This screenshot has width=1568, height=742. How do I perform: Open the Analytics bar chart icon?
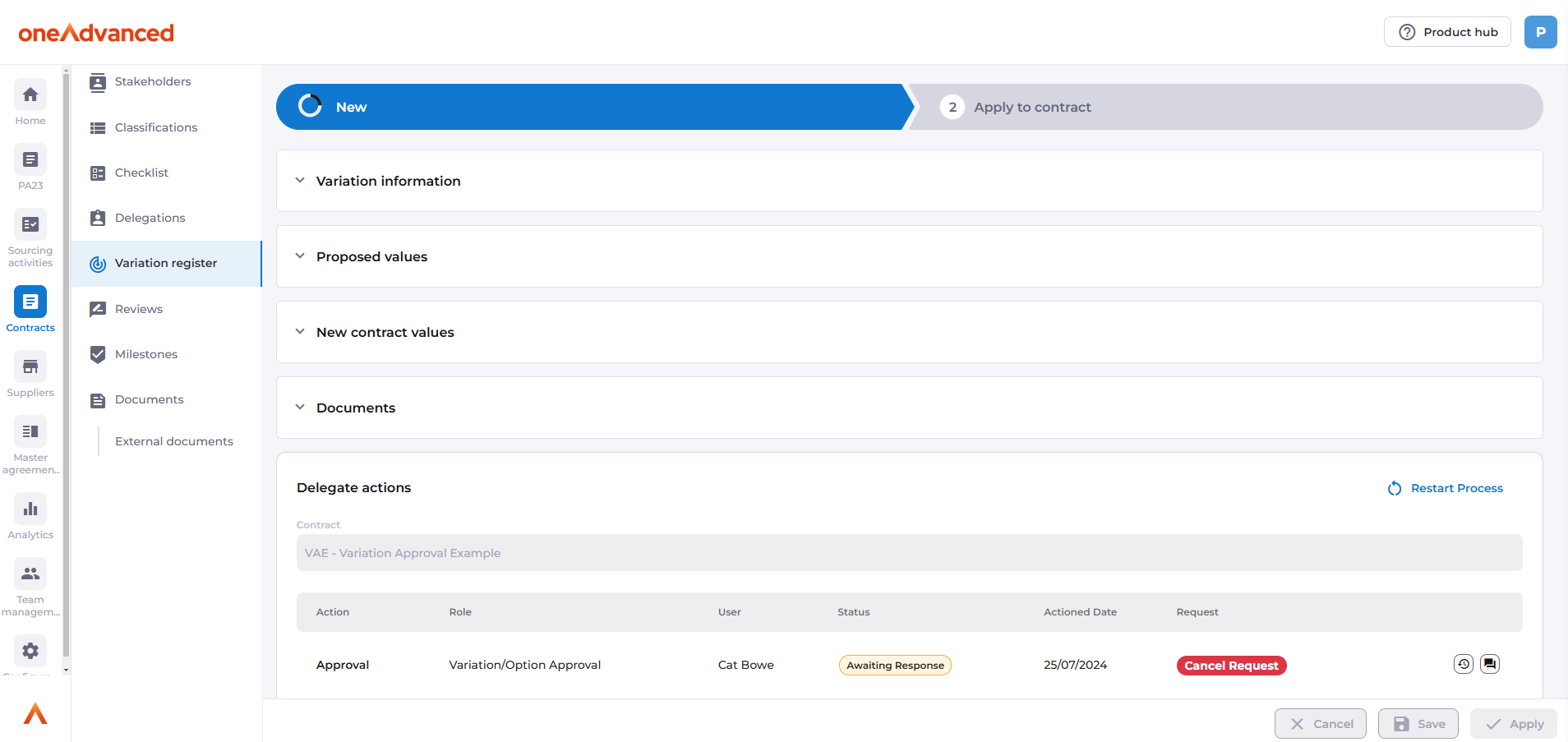point(30,509)
